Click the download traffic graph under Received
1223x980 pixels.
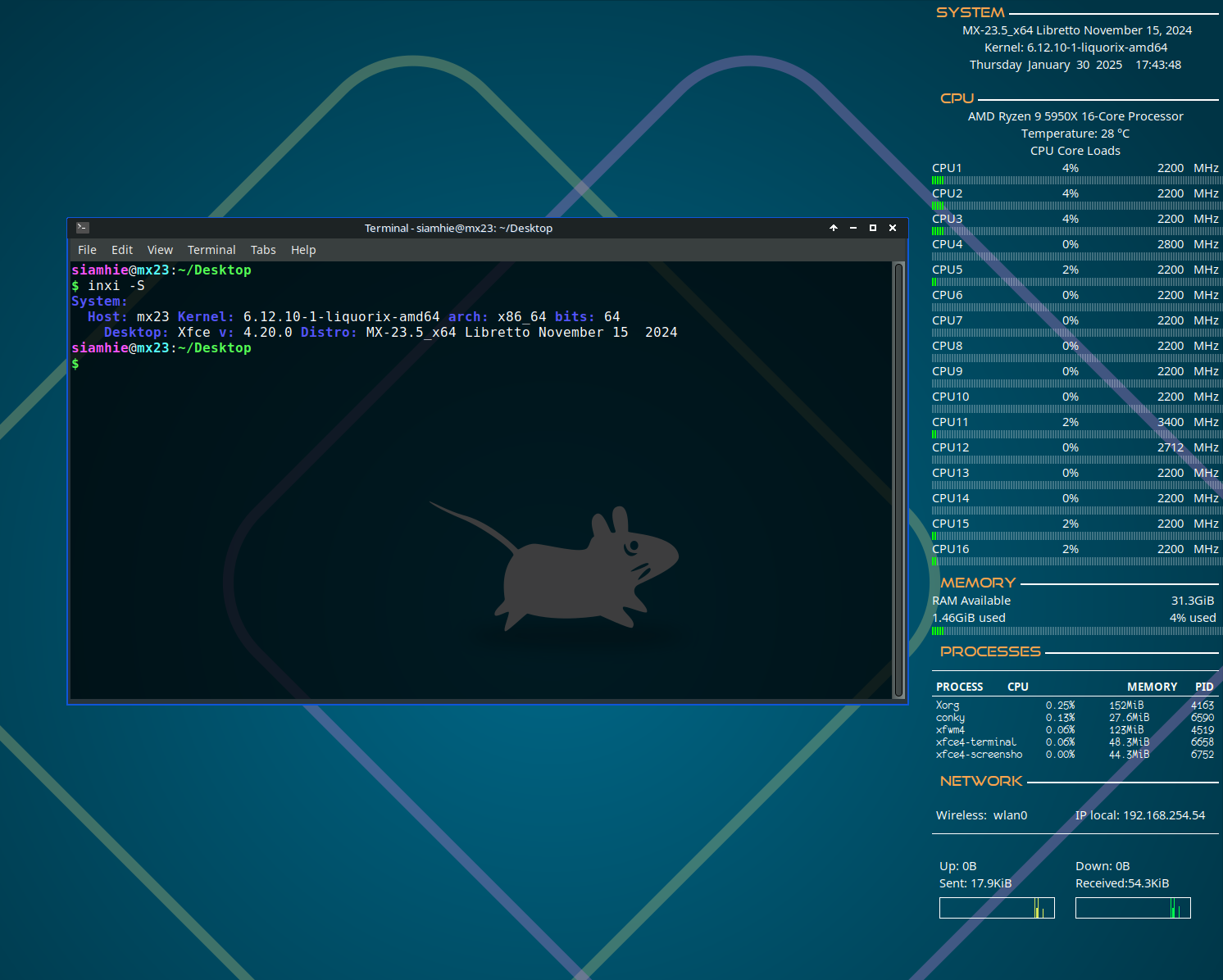point(1133,908)
